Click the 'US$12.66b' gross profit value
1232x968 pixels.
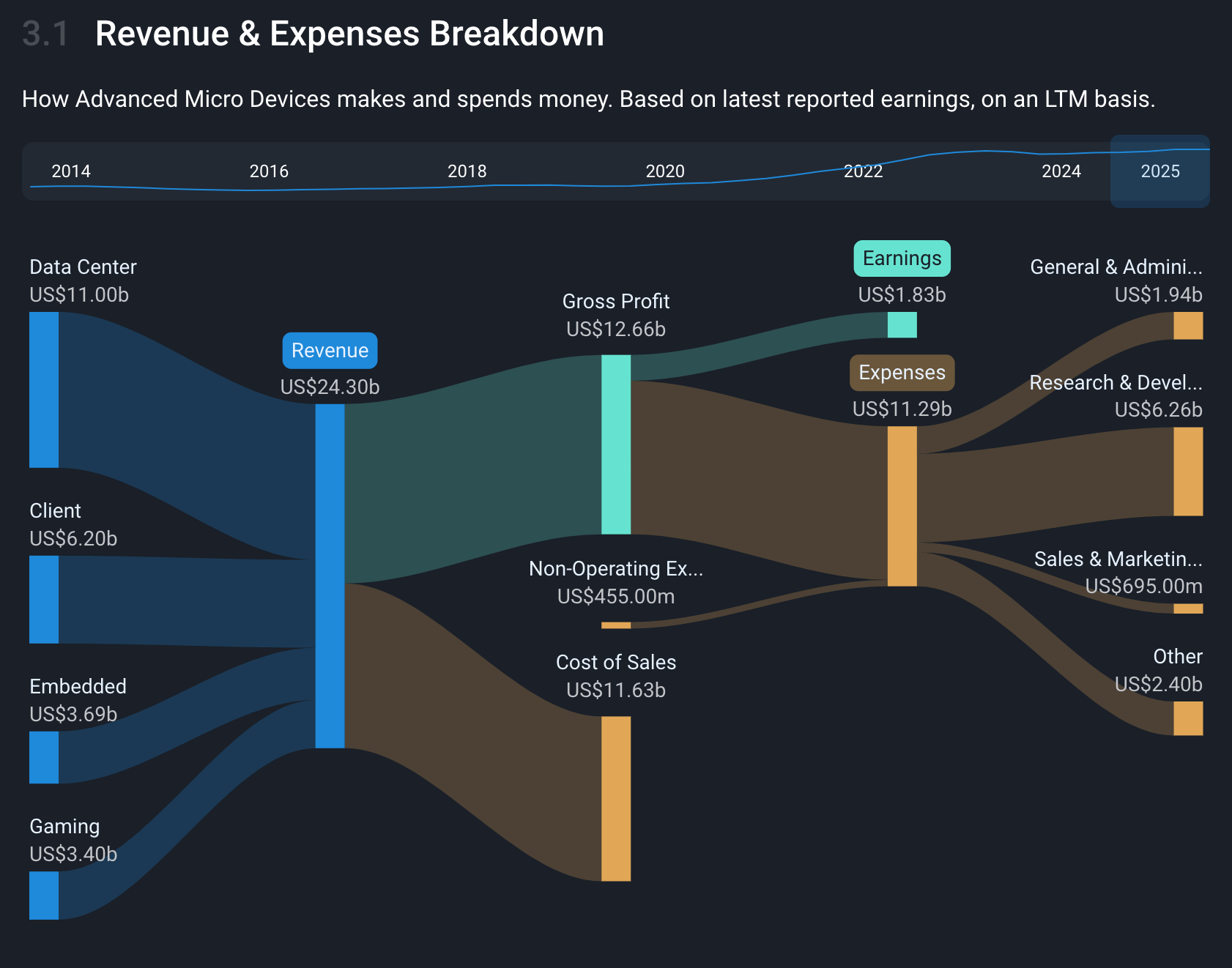[x=616, y=330]
